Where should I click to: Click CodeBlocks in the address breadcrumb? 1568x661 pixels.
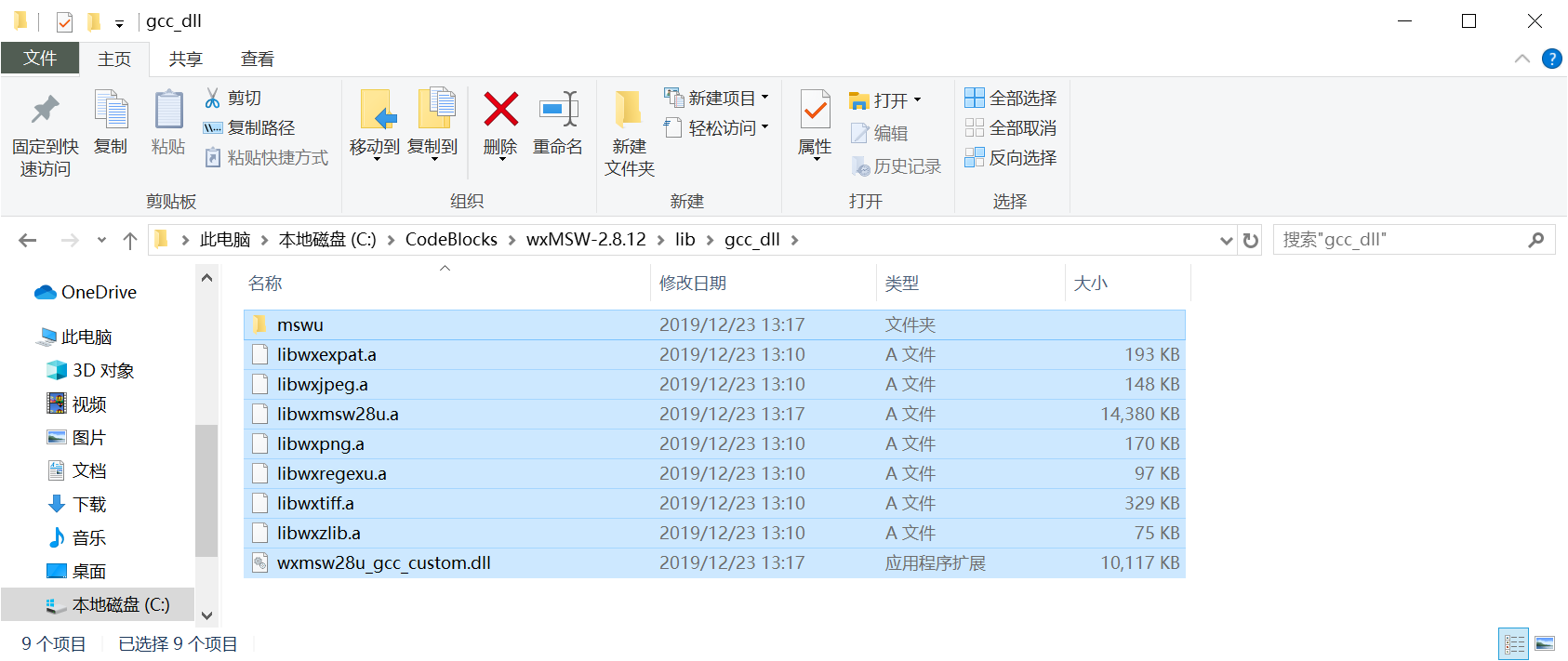pyautogui.click(x=451, y=240)
